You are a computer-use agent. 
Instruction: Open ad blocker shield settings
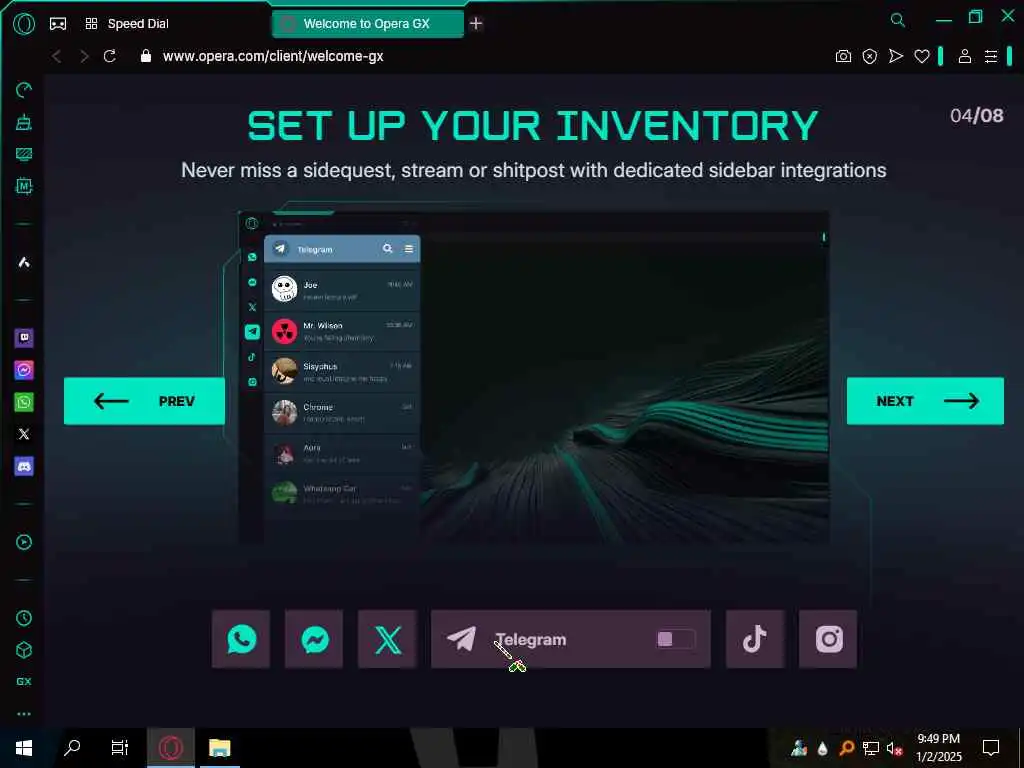[870, 57]
